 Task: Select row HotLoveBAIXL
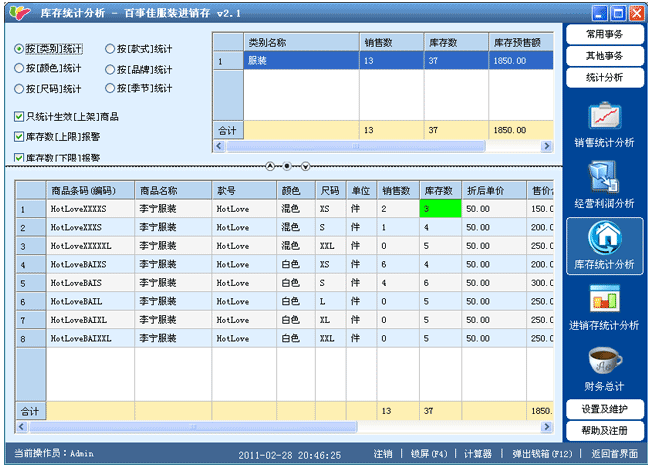[x=285, y=319]
